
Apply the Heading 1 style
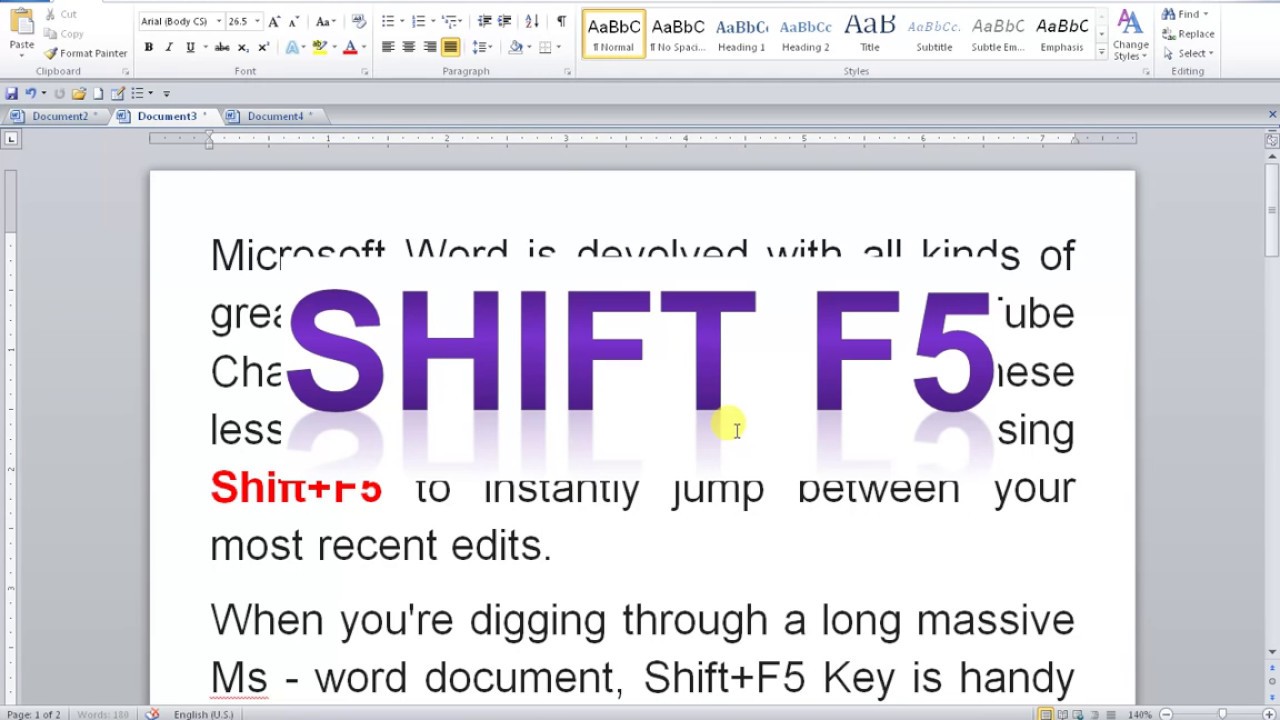point(741,33)
